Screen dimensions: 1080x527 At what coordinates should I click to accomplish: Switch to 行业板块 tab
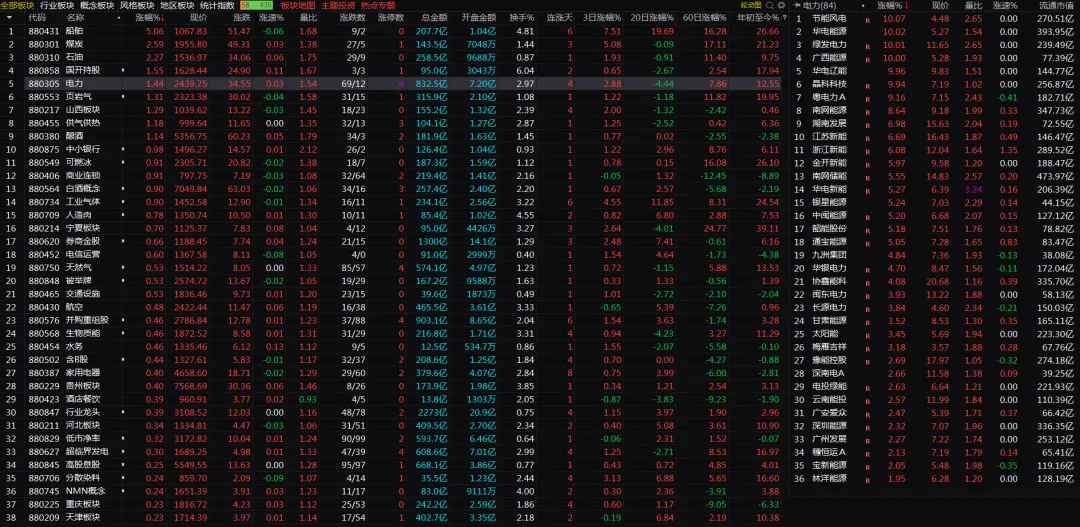(57, 6)
